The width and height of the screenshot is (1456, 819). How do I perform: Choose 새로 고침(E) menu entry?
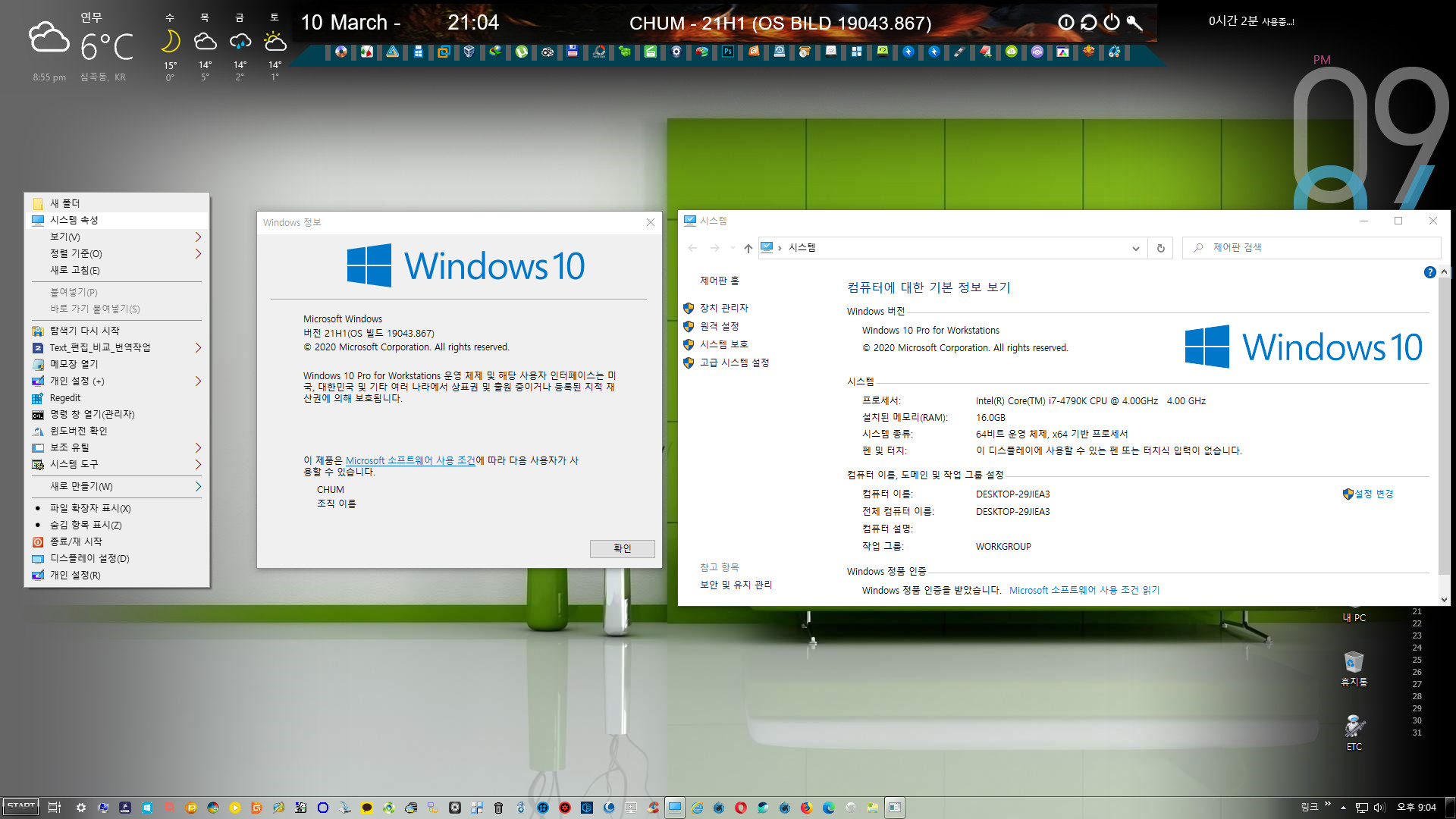117,270
